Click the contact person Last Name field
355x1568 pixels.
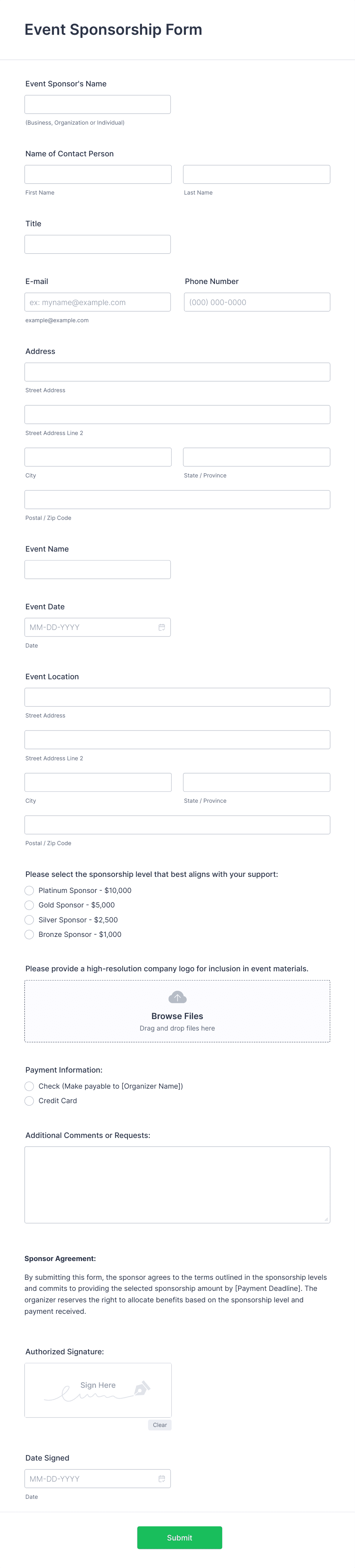257,175
